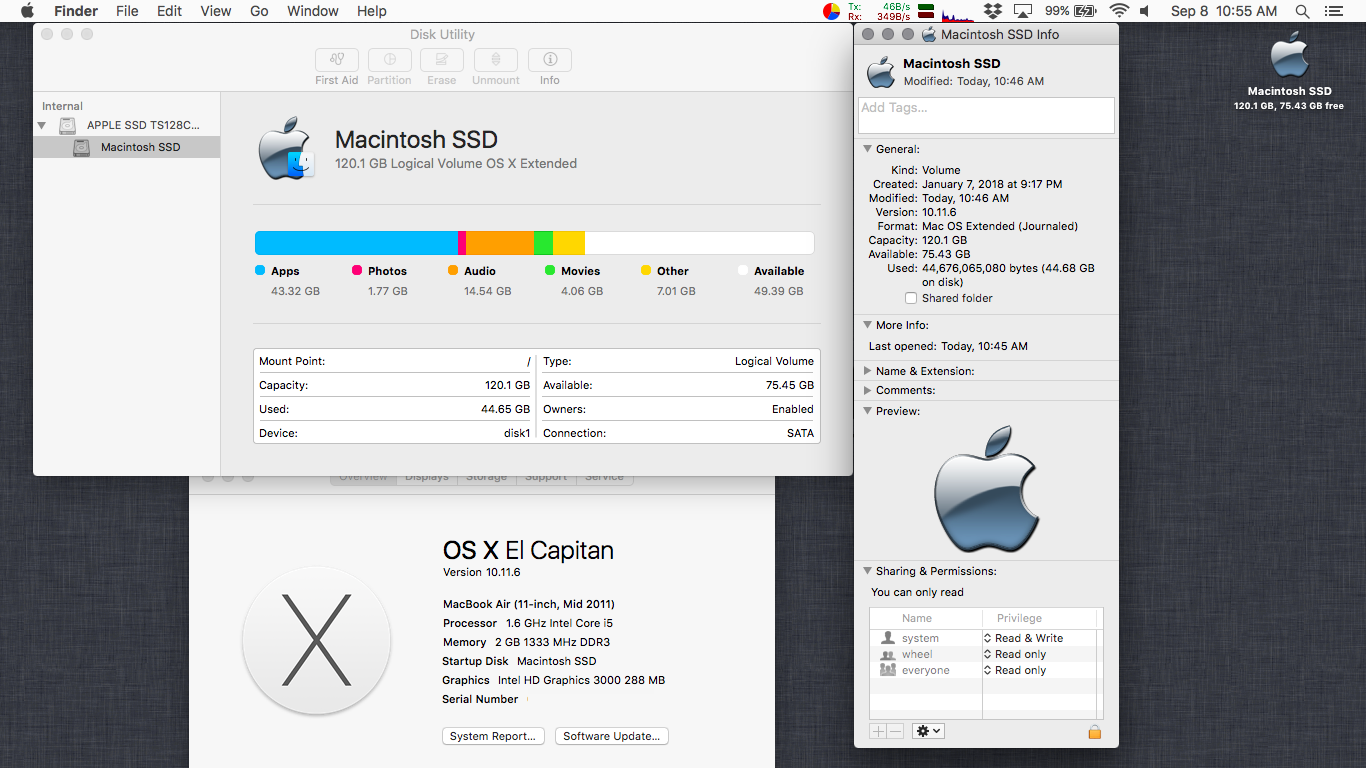Image resolution: width=1366 pixels, height=768 pixels.
Task: Expand the Comments section
Action: (867, 390)
